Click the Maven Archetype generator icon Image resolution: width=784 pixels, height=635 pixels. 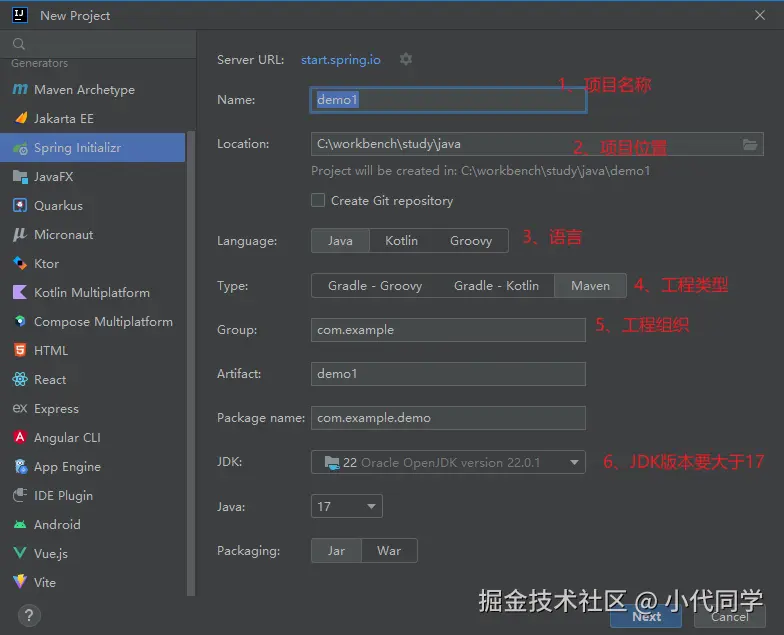(x=20, y=90)
